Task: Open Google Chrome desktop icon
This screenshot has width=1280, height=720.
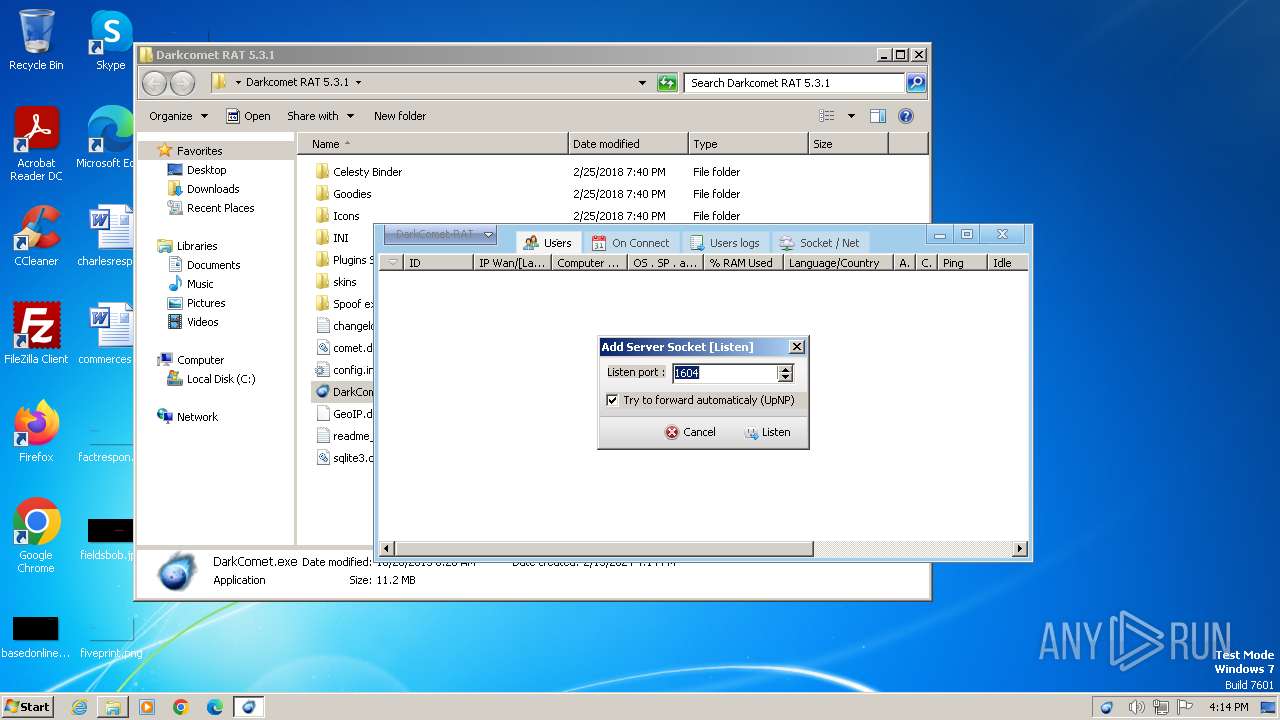Action: tap(36, 535)
